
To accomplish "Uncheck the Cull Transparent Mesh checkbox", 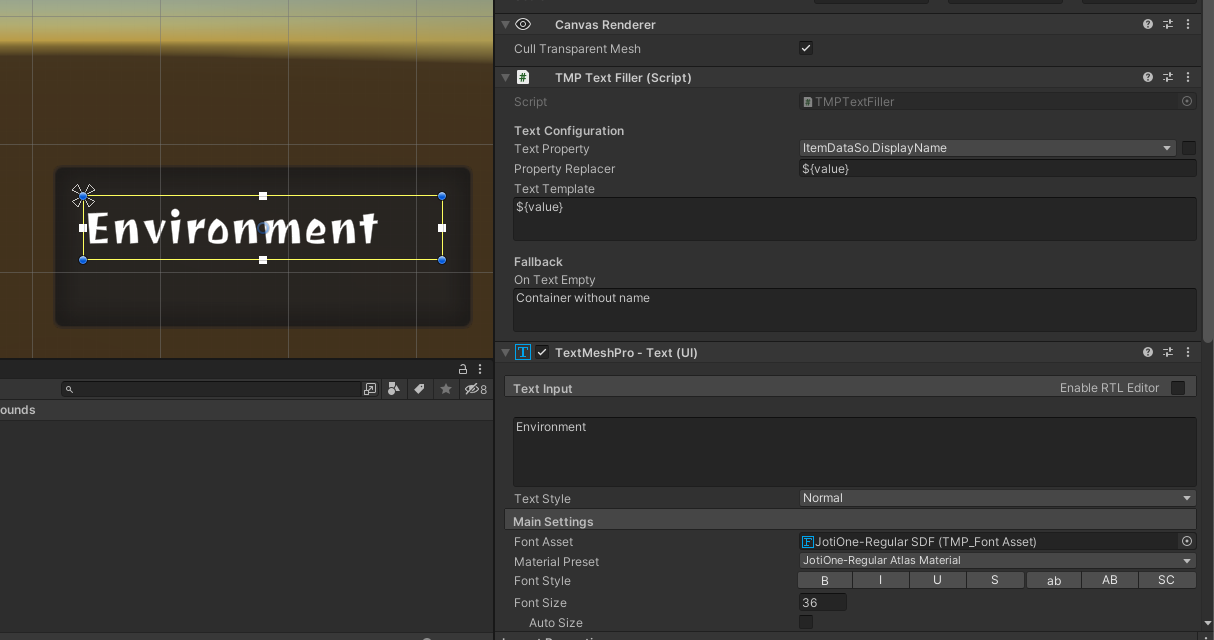I will 805,48.
